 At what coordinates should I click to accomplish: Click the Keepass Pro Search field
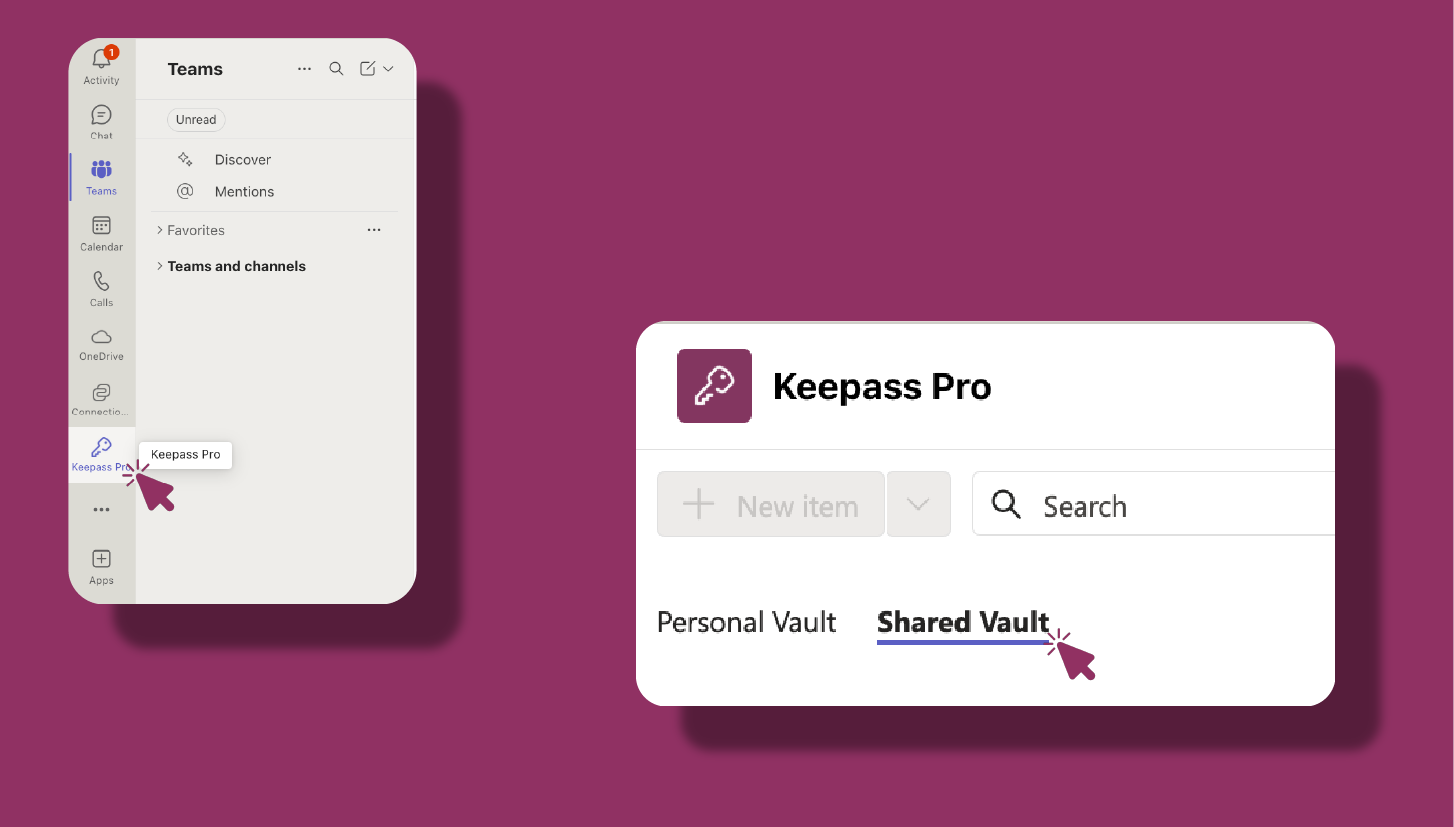[1154, 505]
